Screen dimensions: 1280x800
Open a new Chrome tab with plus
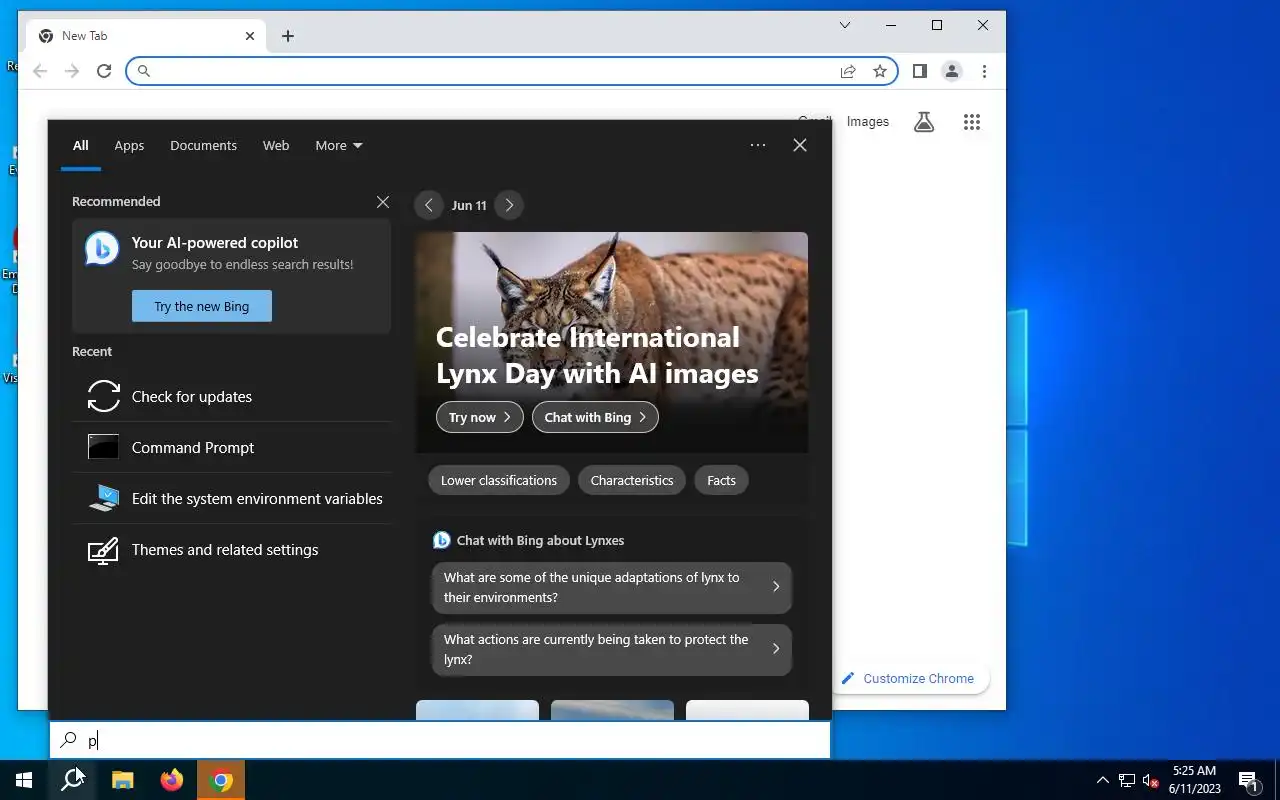coord(288,36)
